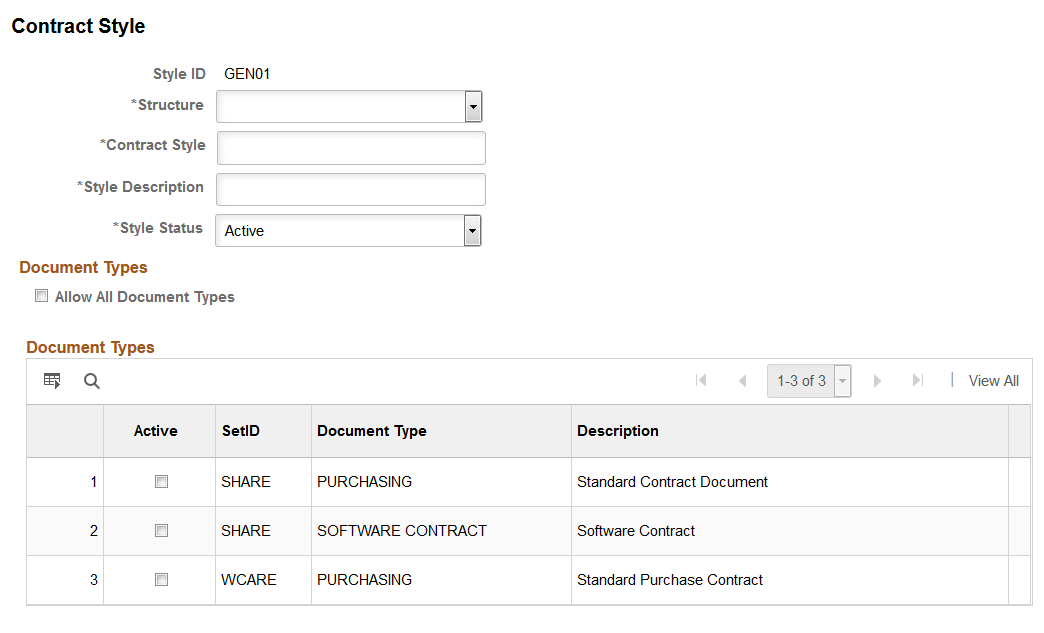
Task: Sort by Document Type column header
Action: pos(372,431)
